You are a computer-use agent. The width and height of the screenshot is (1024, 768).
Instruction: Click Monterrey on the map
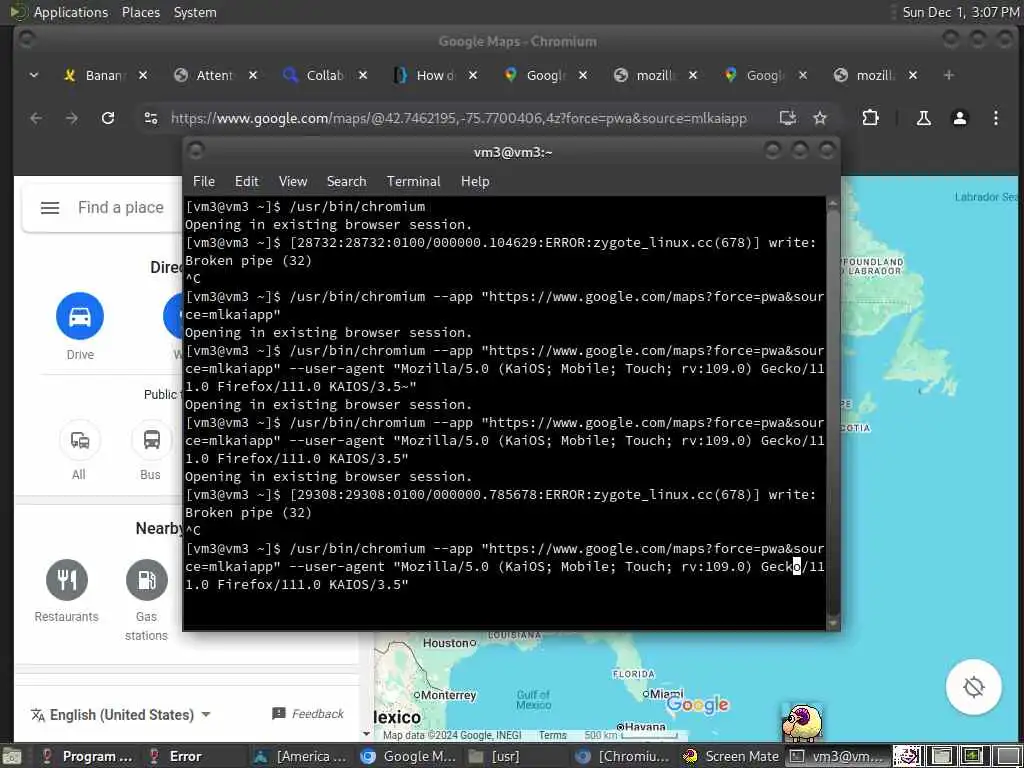[445, 695]
